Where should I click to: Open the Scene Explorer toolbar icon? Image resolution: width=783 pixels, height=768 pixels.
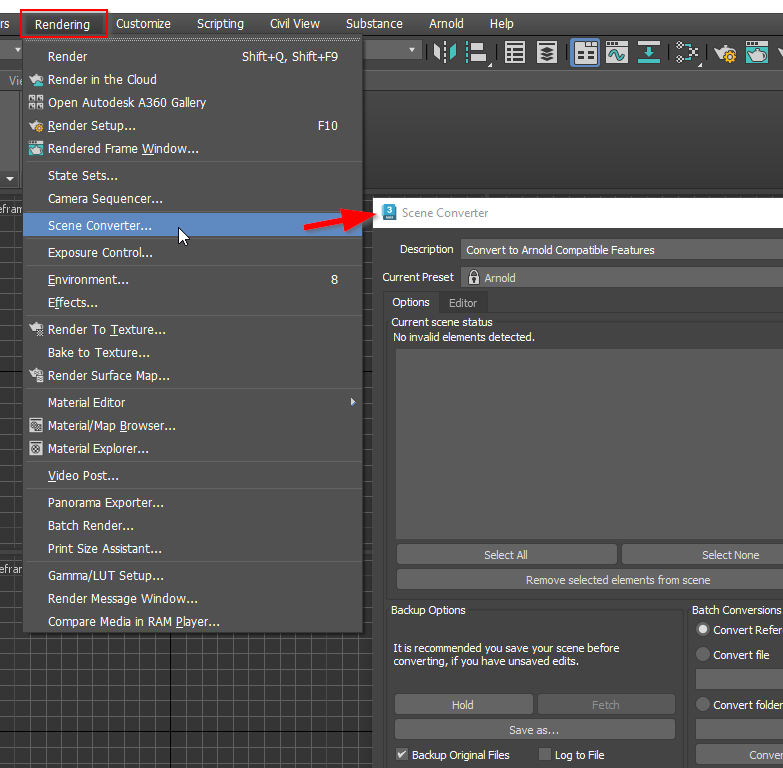pos(513,52)
